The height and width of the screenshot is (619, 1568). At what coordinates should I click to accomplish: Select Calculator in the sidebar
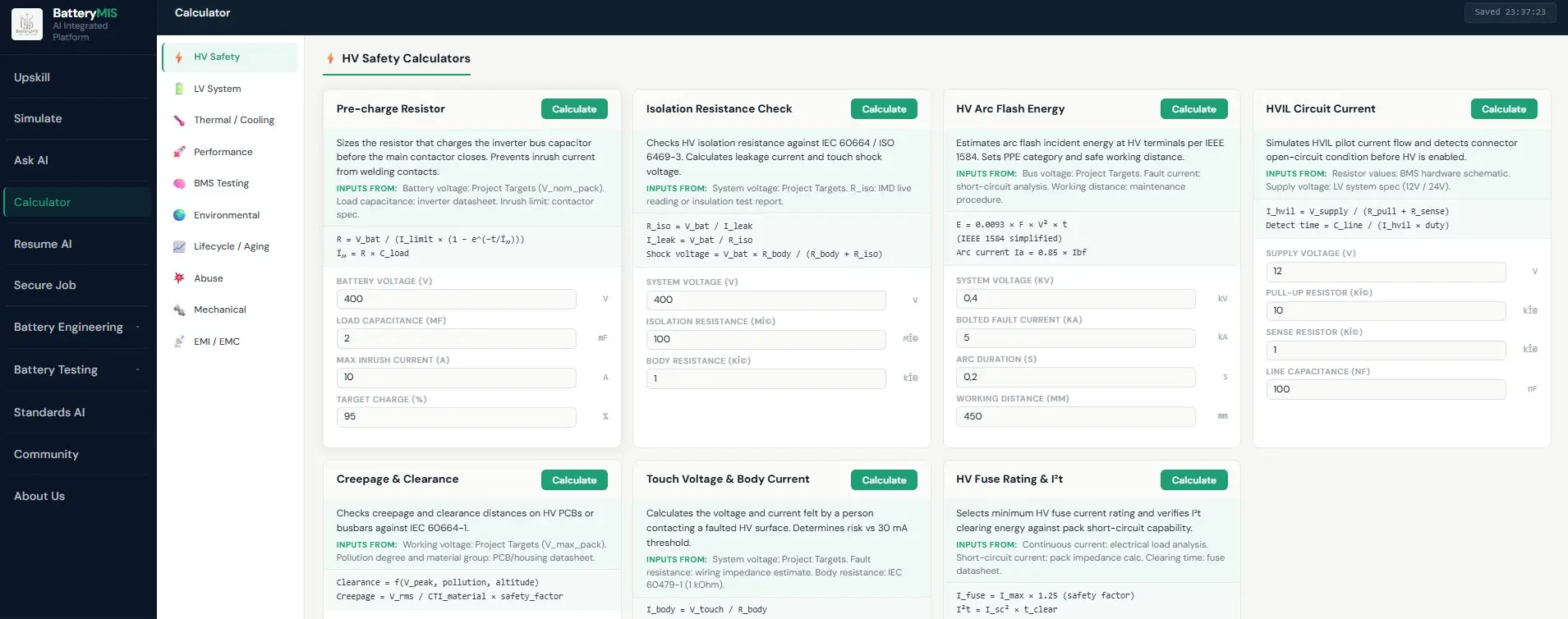[x=76, y=202]
